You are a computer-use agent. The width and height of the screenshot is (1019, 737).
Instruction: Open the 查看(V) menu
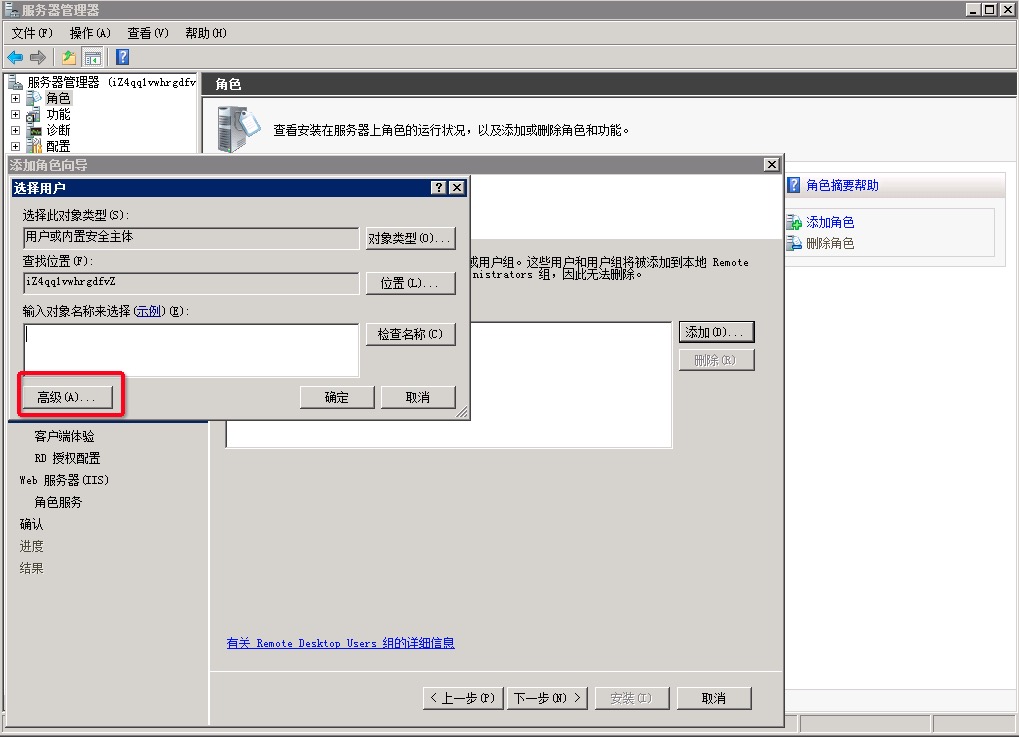click(148, 33)
